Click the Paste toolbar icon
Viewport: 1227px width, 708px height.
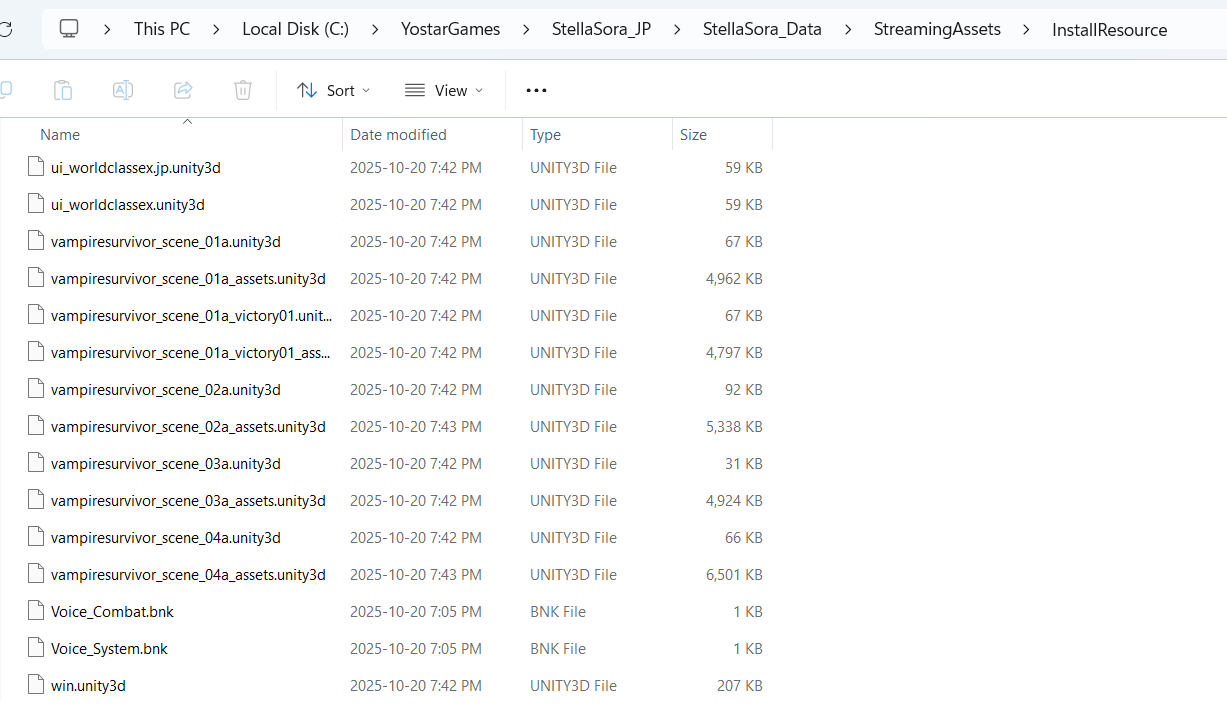pyautogui.click(x=63, y=90)
